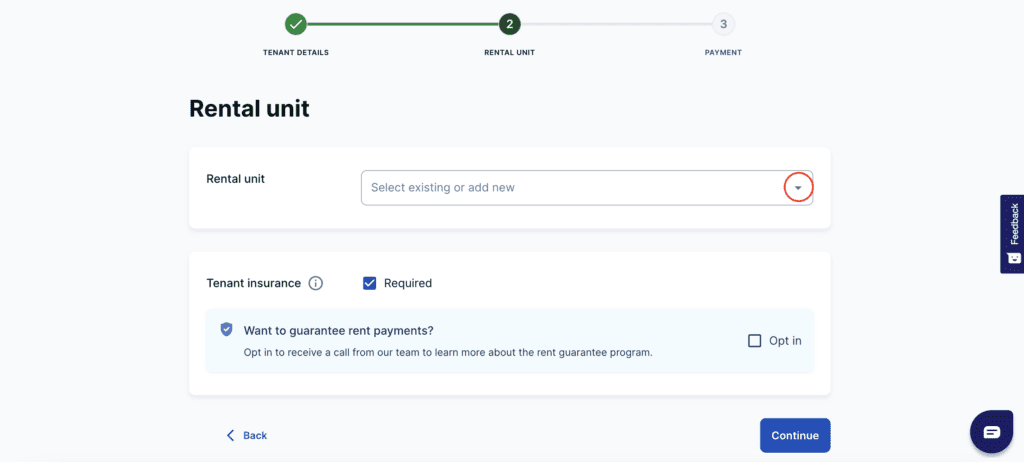Open the Feedback side tab
The width and height of the screenshot is (1024, 462).
[1013, 224]
